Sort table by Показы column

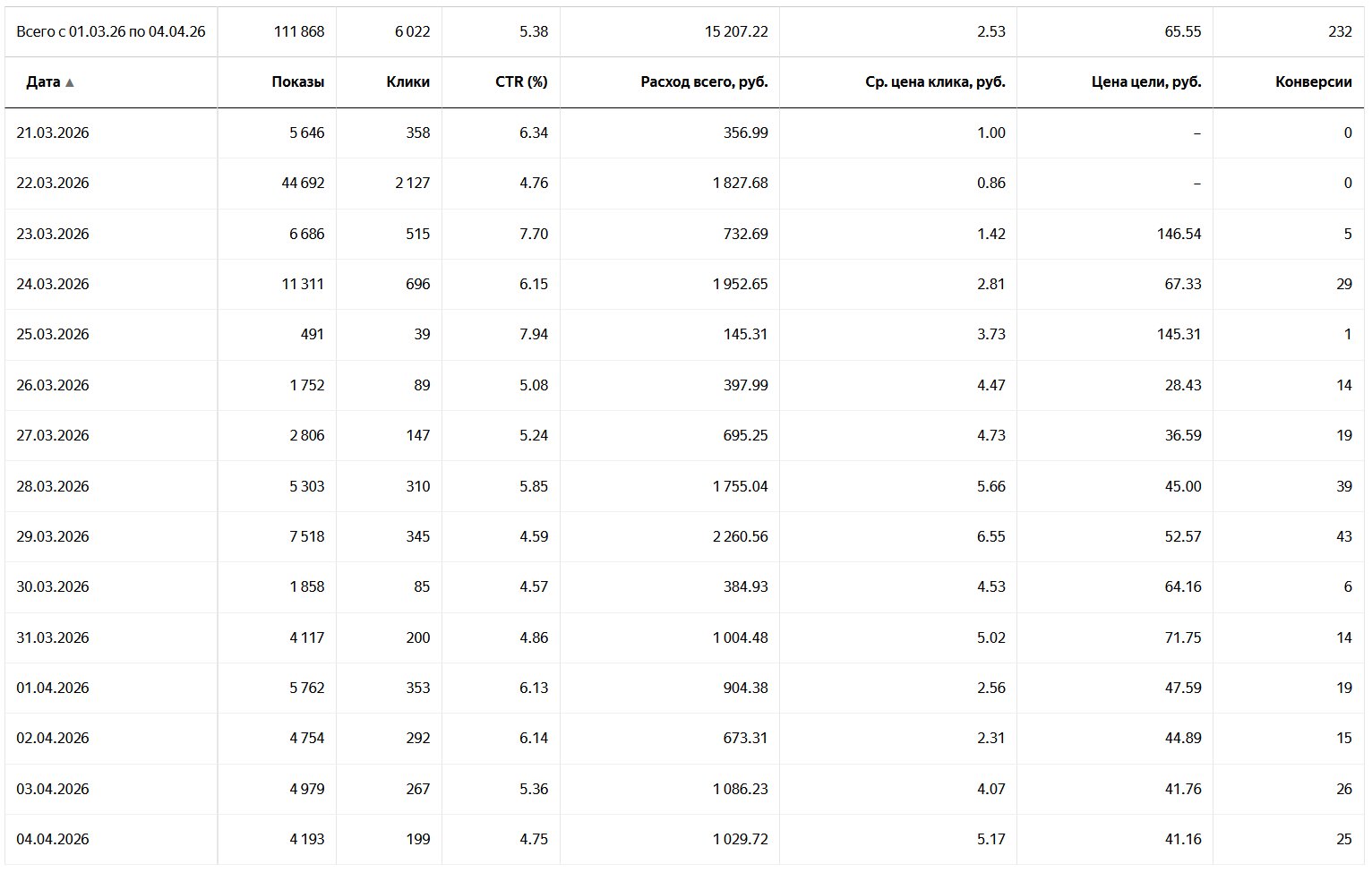pyautogui.click(x=297, y=82)
